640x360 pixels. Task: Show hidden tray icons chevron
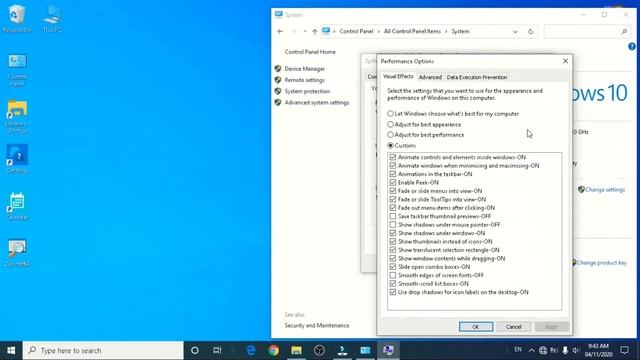pyautogui.click(x=531, y=350)
